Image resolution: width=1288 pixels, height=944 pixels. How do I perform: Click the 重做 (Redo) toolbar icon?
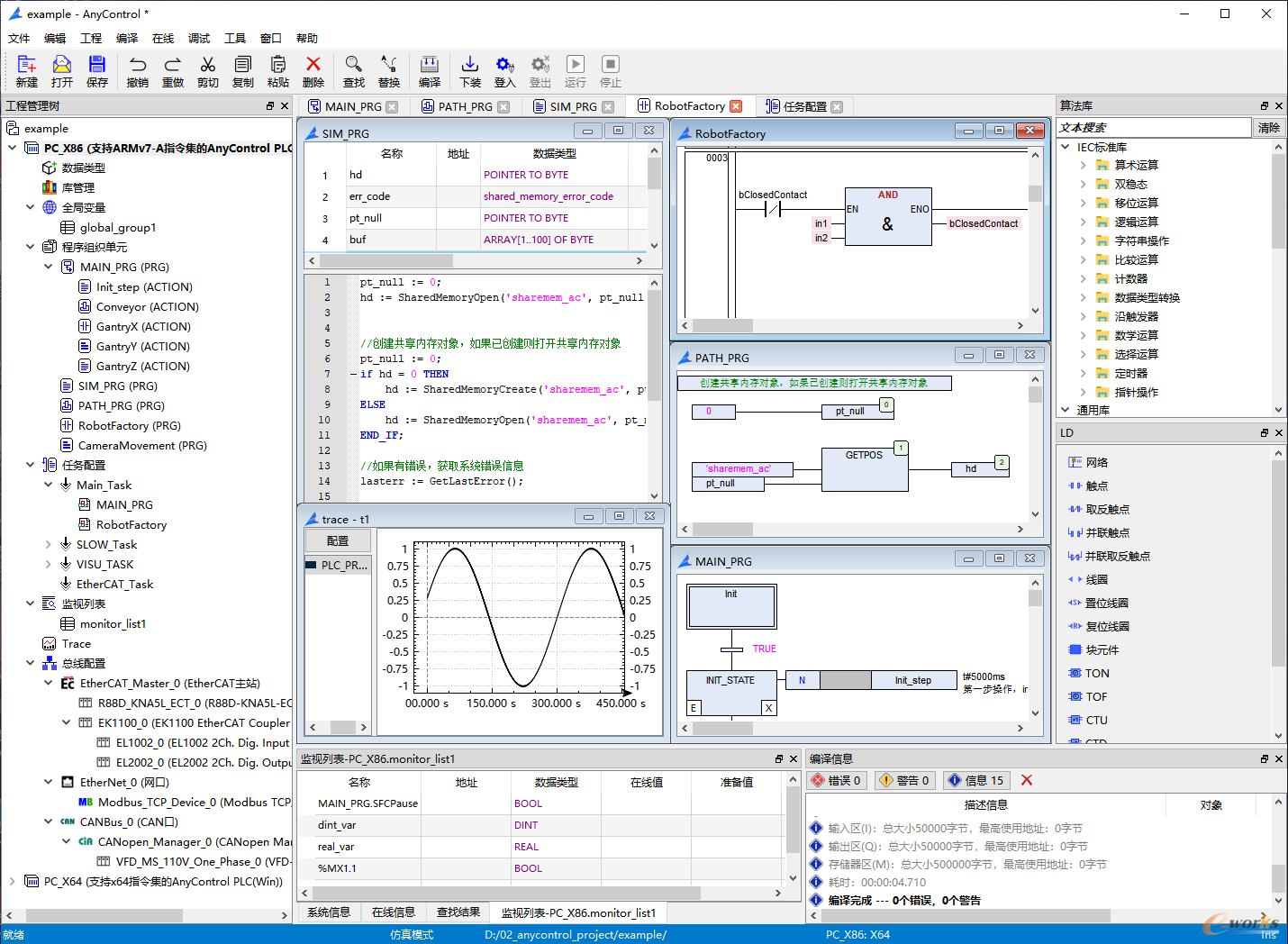tap(173, 65)
